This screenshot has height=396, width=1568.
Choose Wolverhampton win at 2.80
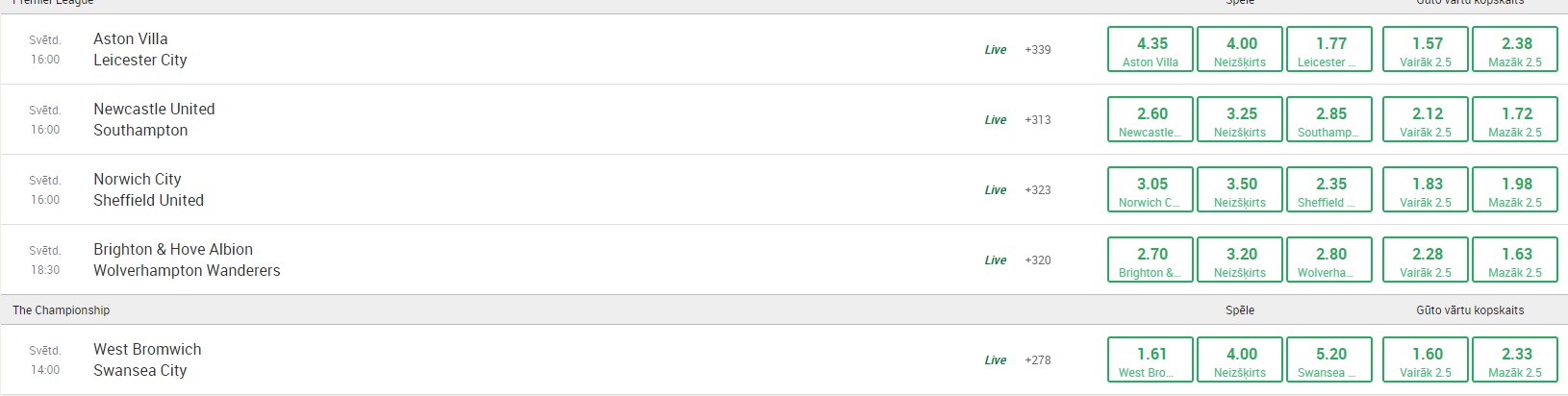(1330, 260)
